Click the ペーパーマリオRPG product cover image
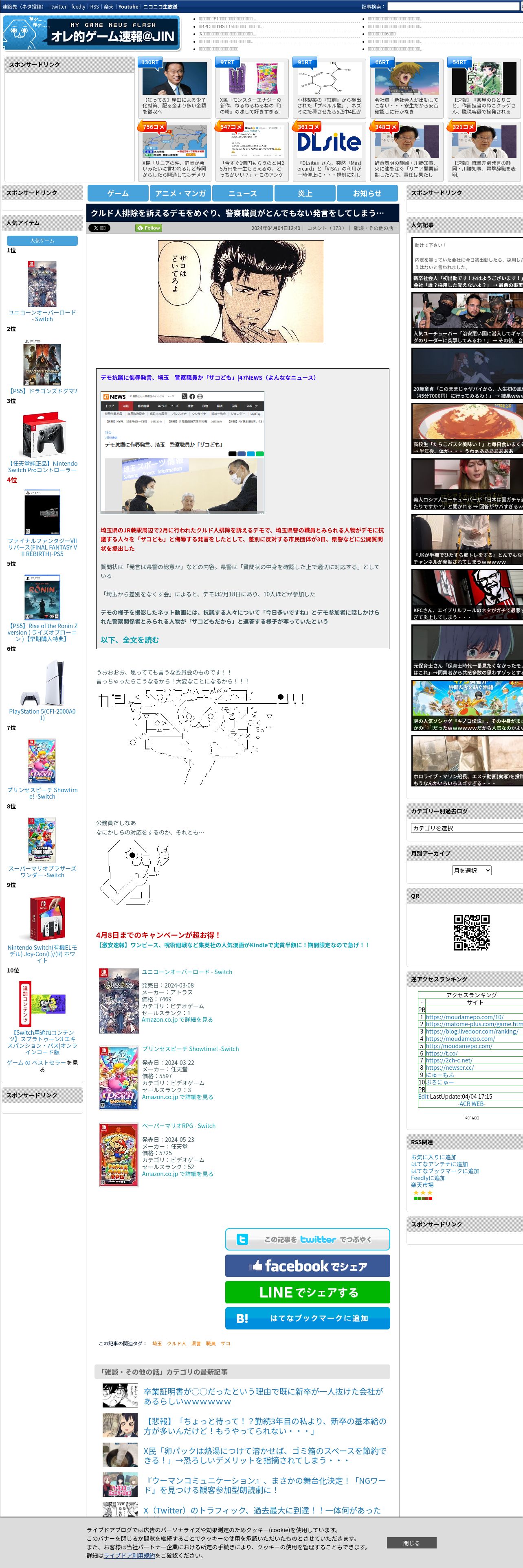Viewport: 523px width, 1568px height. [119, 1155]
